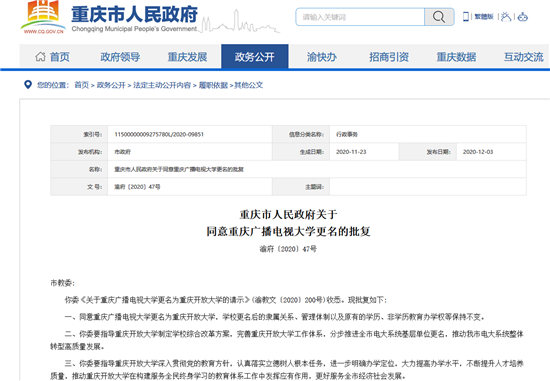Screen dimensions: 550x381
Task: Click the document name in the table
Action: (x=179, y=169)
